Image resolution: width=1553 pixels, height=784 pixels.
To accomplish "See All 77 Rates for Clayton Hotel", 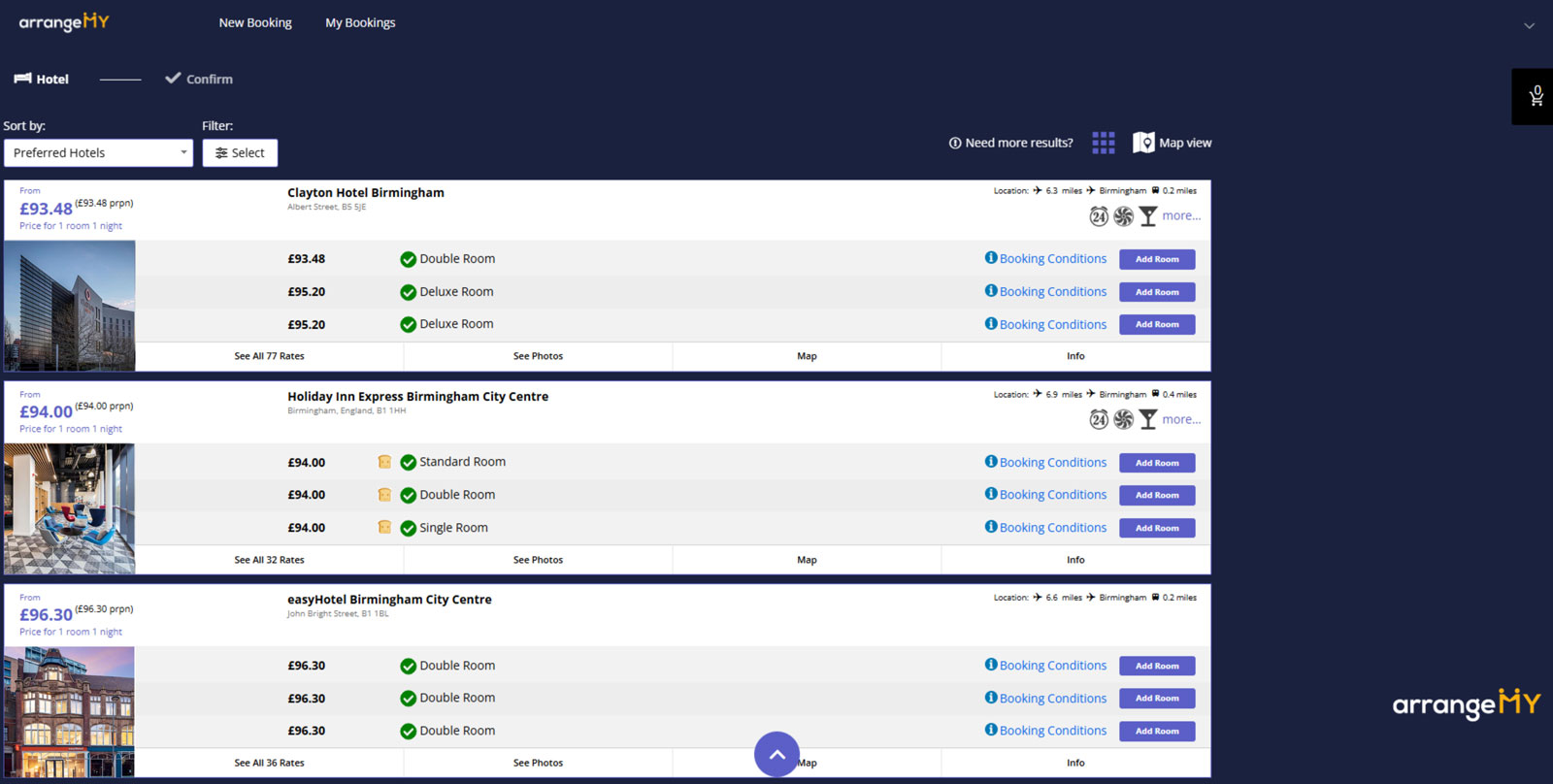I will pyautogui.click(x=270, y=356).
